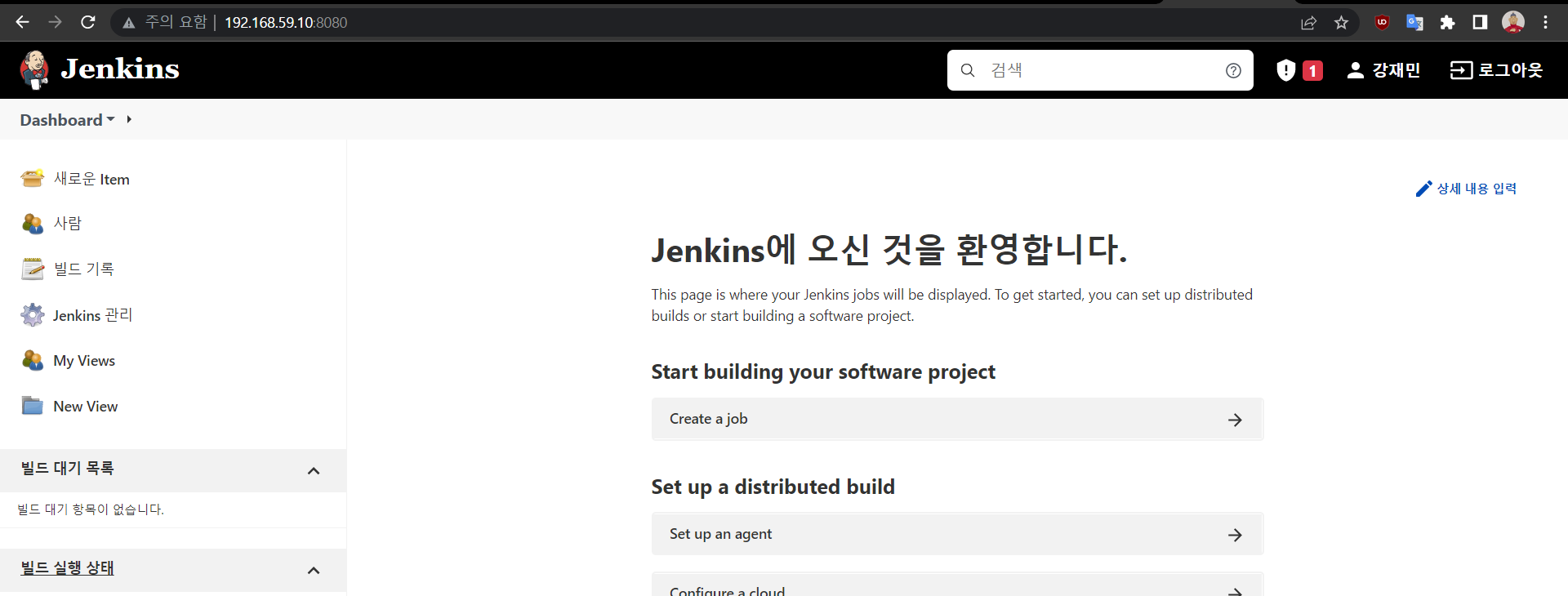Viewport: 1568px width, 596px height.
Task: Click the share page icon in address bar
Action: click(1308, 23)
